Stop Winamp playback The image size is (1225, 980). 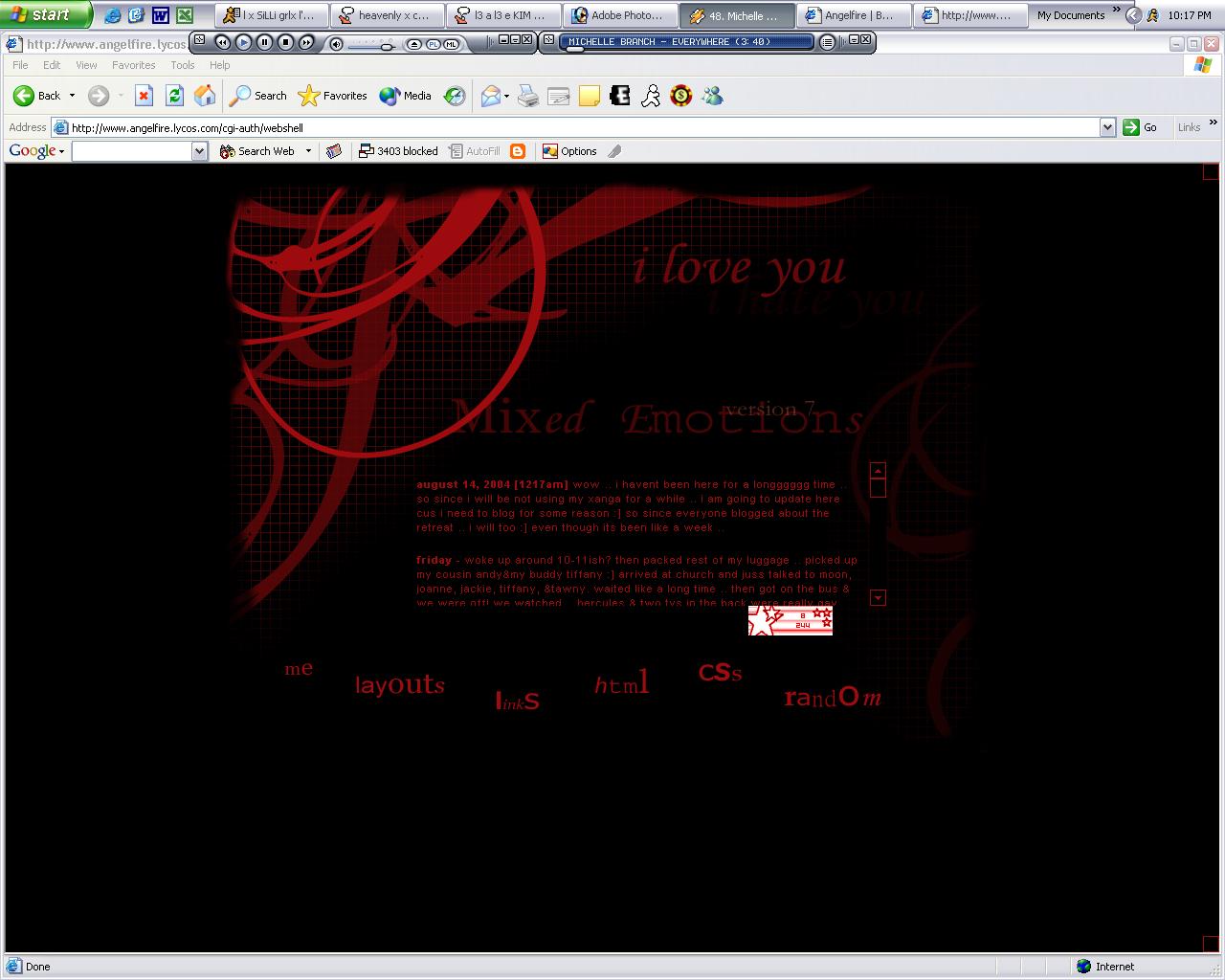tap(285, 42)
